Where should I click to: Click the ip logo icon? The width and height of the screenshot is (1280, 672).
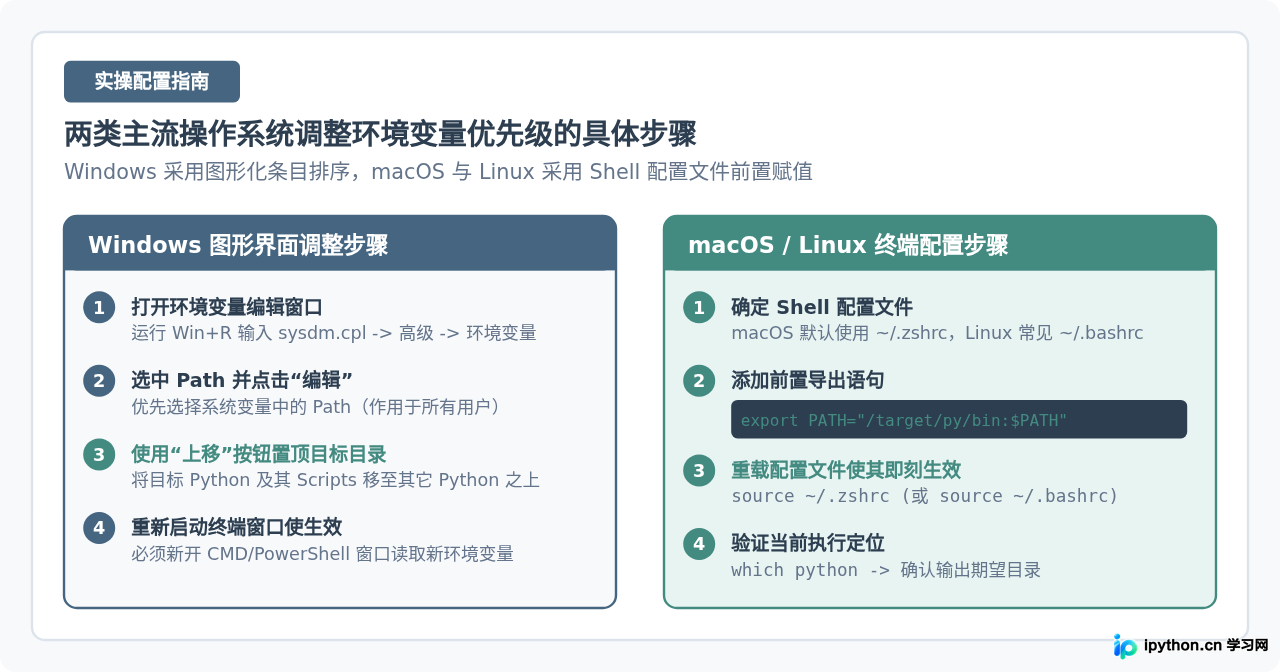[1125, 646]
